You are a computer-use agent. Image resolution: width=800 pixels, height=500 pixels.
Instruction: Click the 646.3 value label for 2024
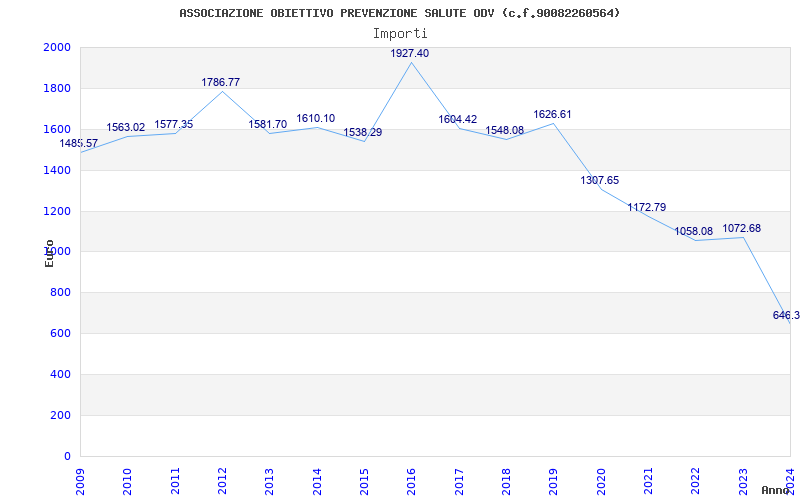pos(786,315)
